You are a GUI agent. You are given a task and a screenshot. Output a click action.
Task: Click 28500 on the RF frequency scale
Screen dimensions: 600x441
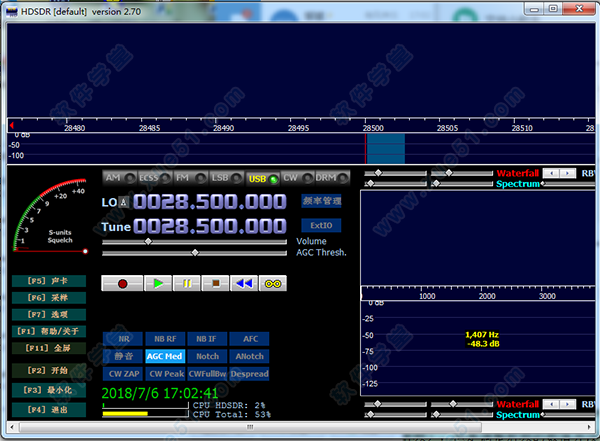[373, 128]
